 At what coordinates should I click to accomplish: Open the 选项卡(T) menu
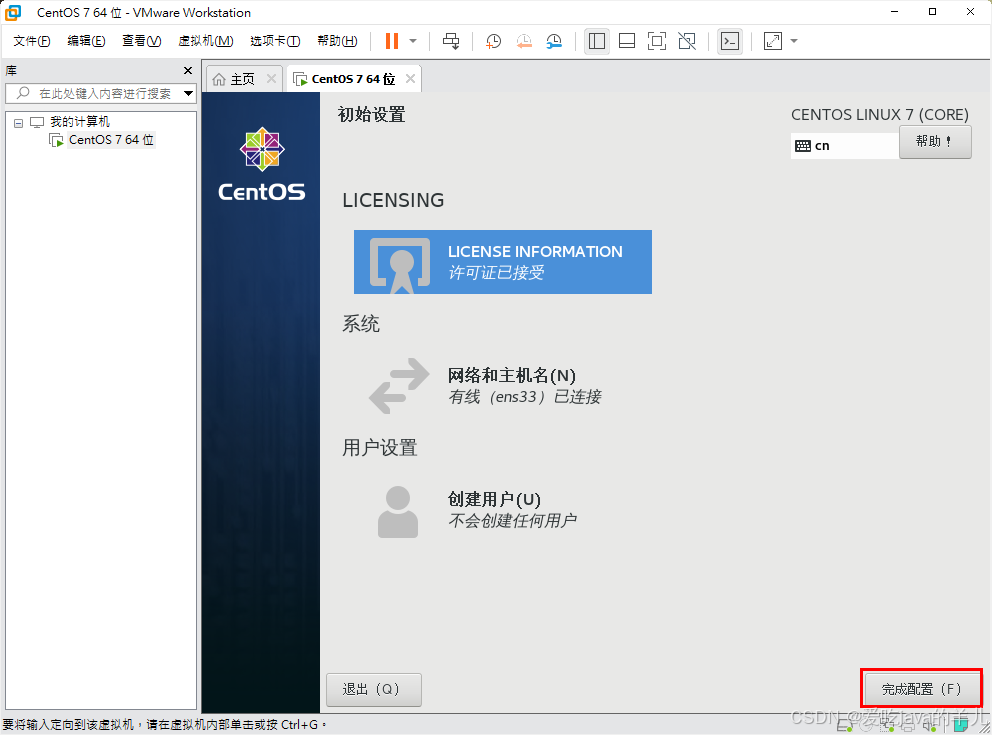coord(275,41)
